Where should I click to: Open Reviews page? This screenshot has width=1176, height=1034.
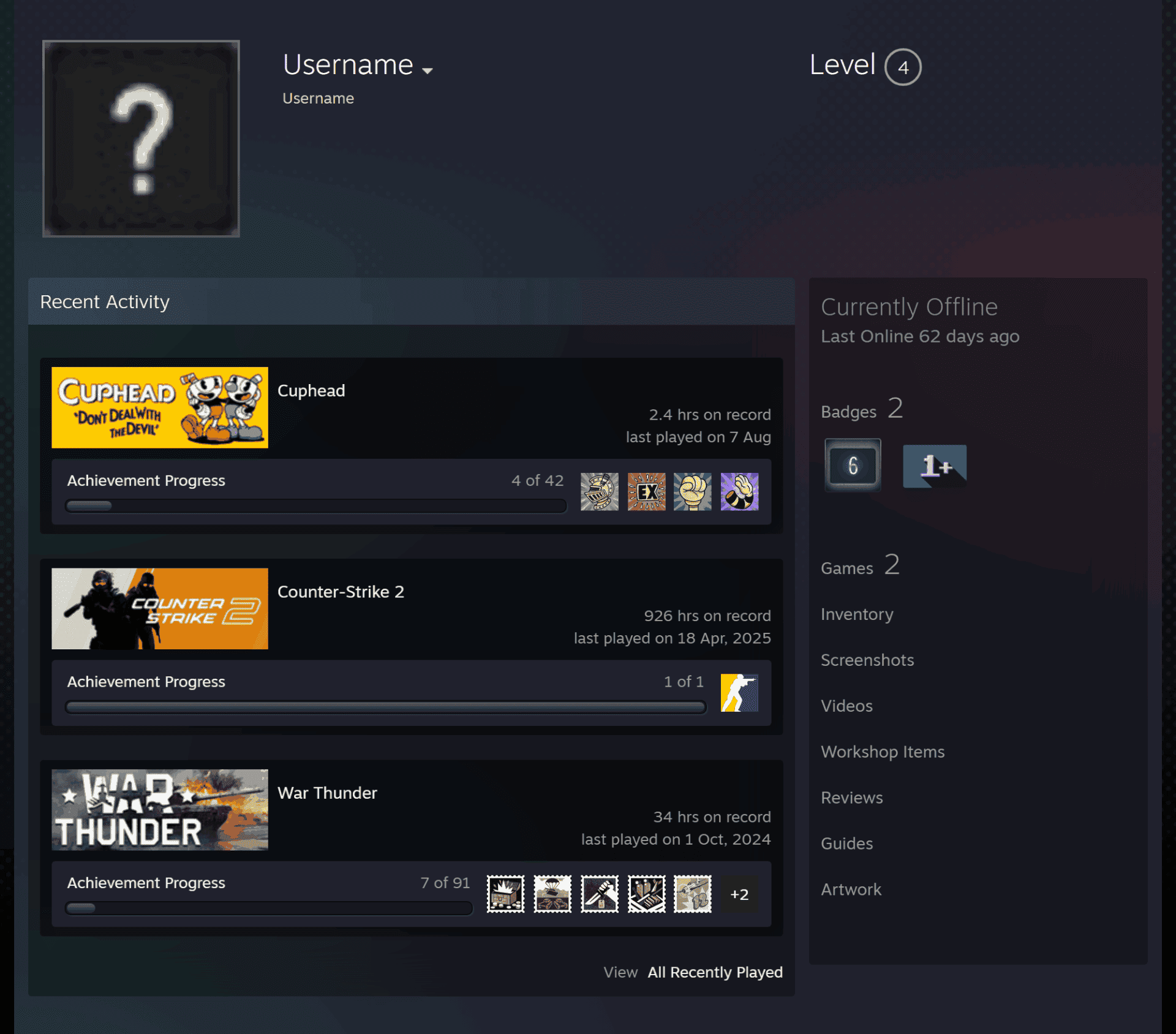(x=851, y=798)
